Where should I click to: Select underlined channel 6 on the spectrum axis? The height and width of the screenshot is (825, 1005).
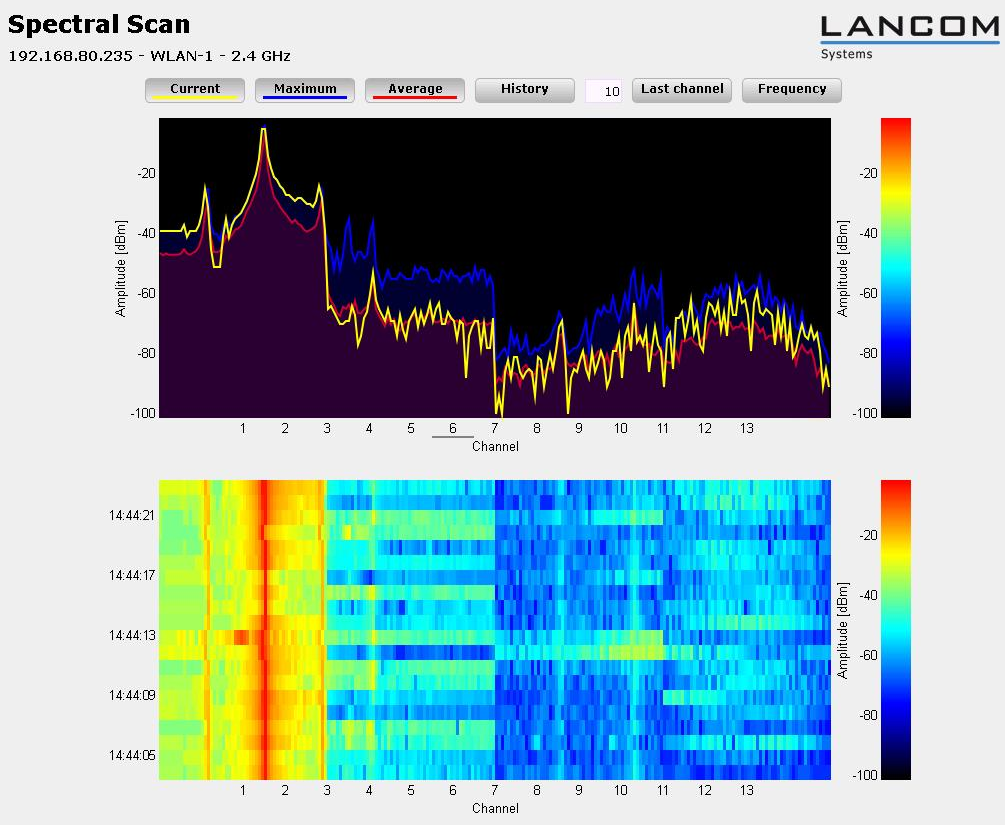(x=452, y=429)
